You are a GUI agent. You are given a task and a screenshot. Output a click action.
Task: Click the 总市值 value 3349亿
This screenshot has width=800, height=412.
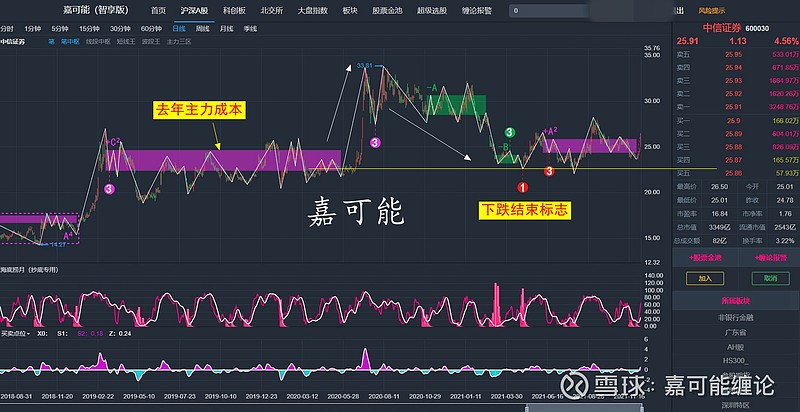coord(719,226)
